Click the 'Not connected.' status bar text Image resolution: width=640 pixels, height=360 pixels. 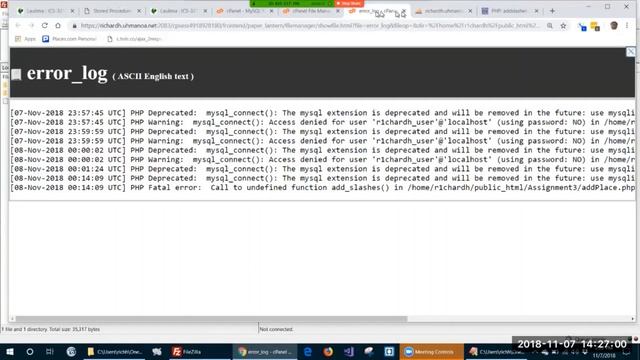coord(276,329)
